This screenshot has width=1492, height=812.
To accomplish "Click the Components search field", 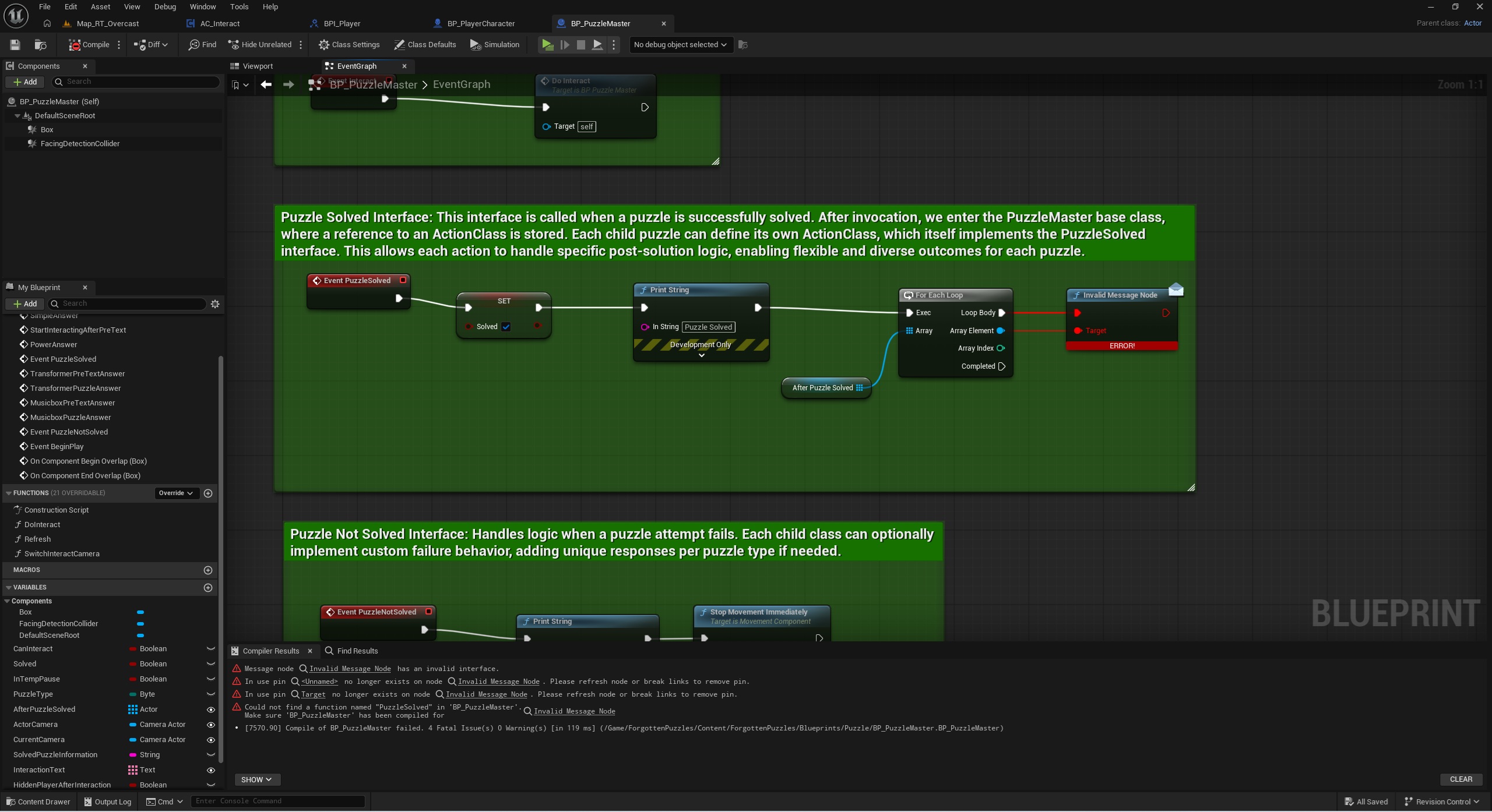I will coord(140,82).
